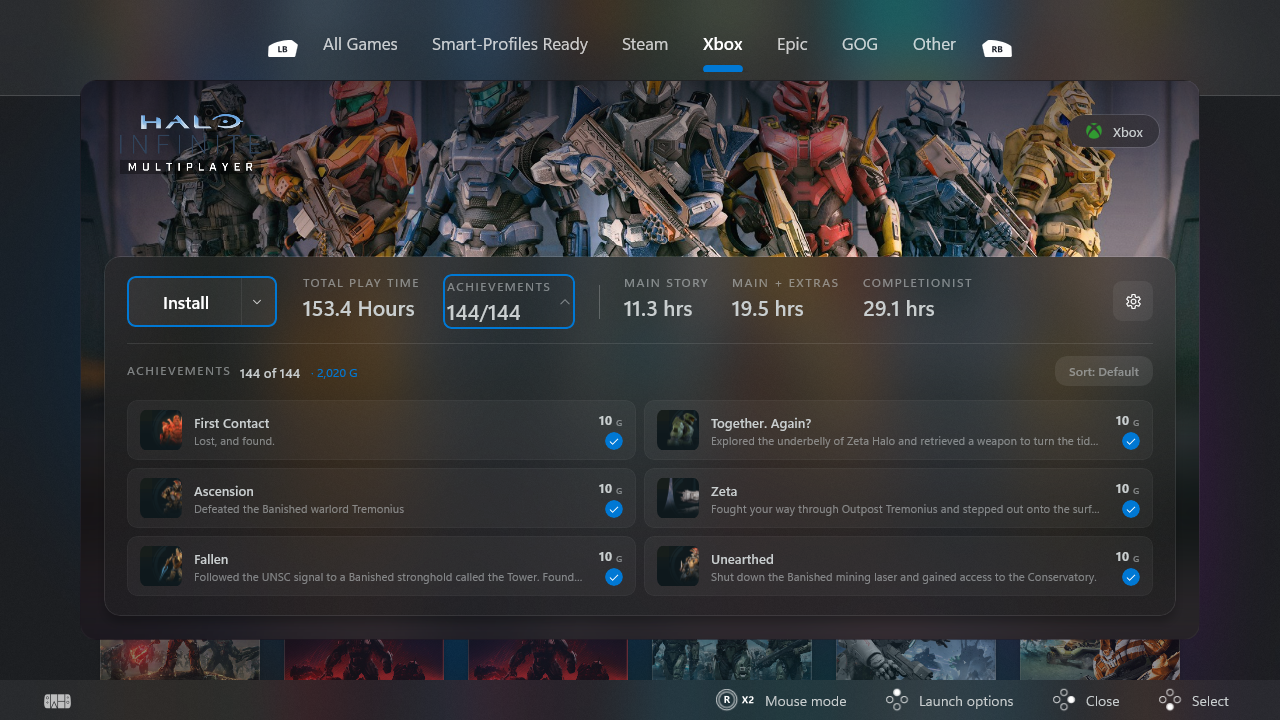The width and height of the screenshot is (1280, 720).
Task: Click the Select controller button icon
Action: [x=1170, y=700]
